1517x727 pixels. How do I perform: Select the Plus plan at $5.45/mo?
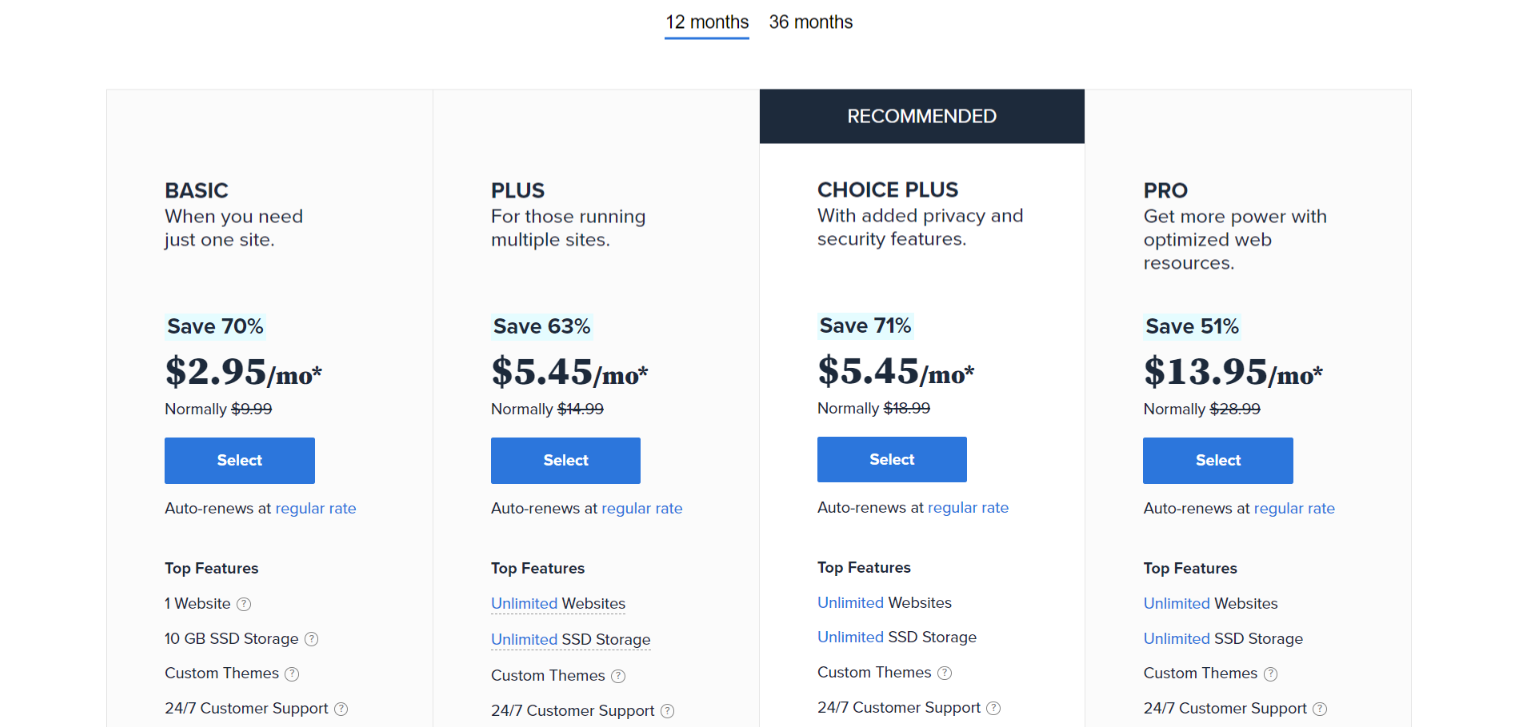pos(566,460)
